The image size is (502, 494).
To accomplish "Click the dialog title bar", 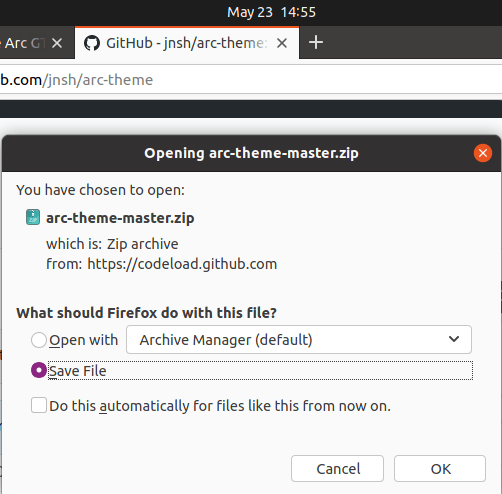I will 251,153.
